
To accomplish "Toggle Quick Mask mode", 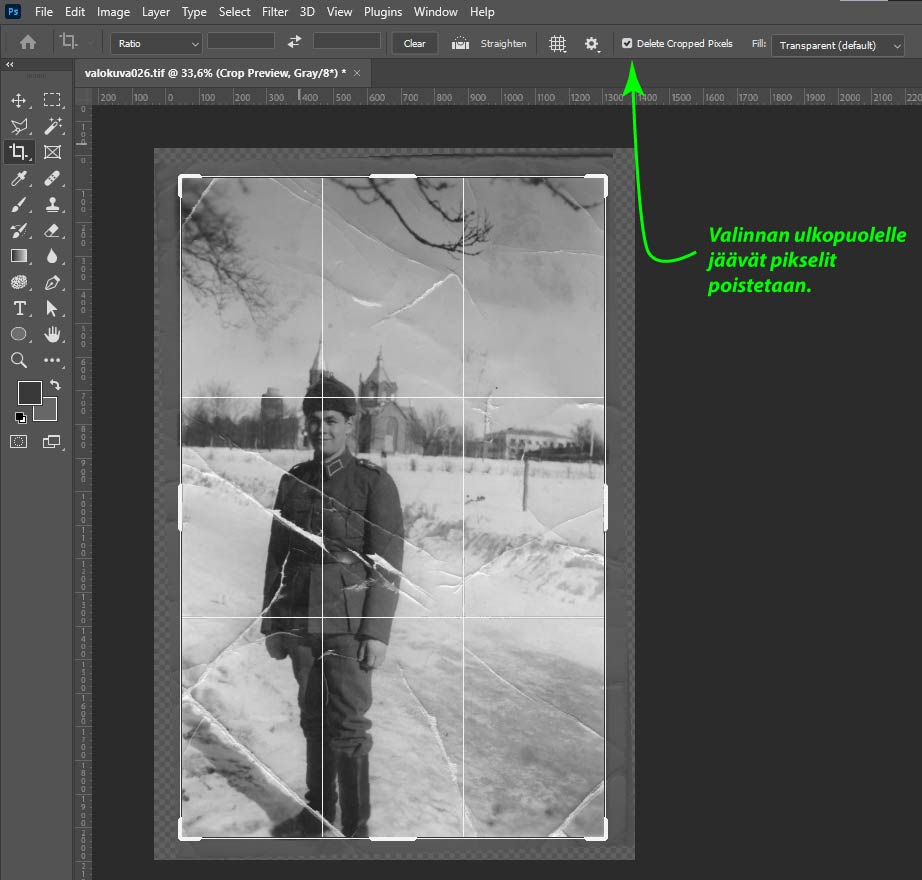I will (19, 441).
